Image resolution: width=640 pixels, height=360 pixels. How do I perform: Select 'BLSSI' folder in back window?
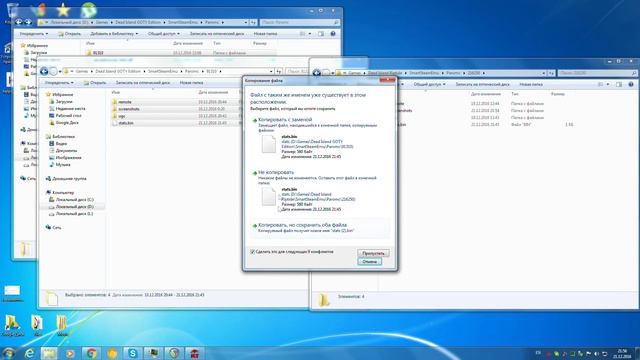point(98,53)
